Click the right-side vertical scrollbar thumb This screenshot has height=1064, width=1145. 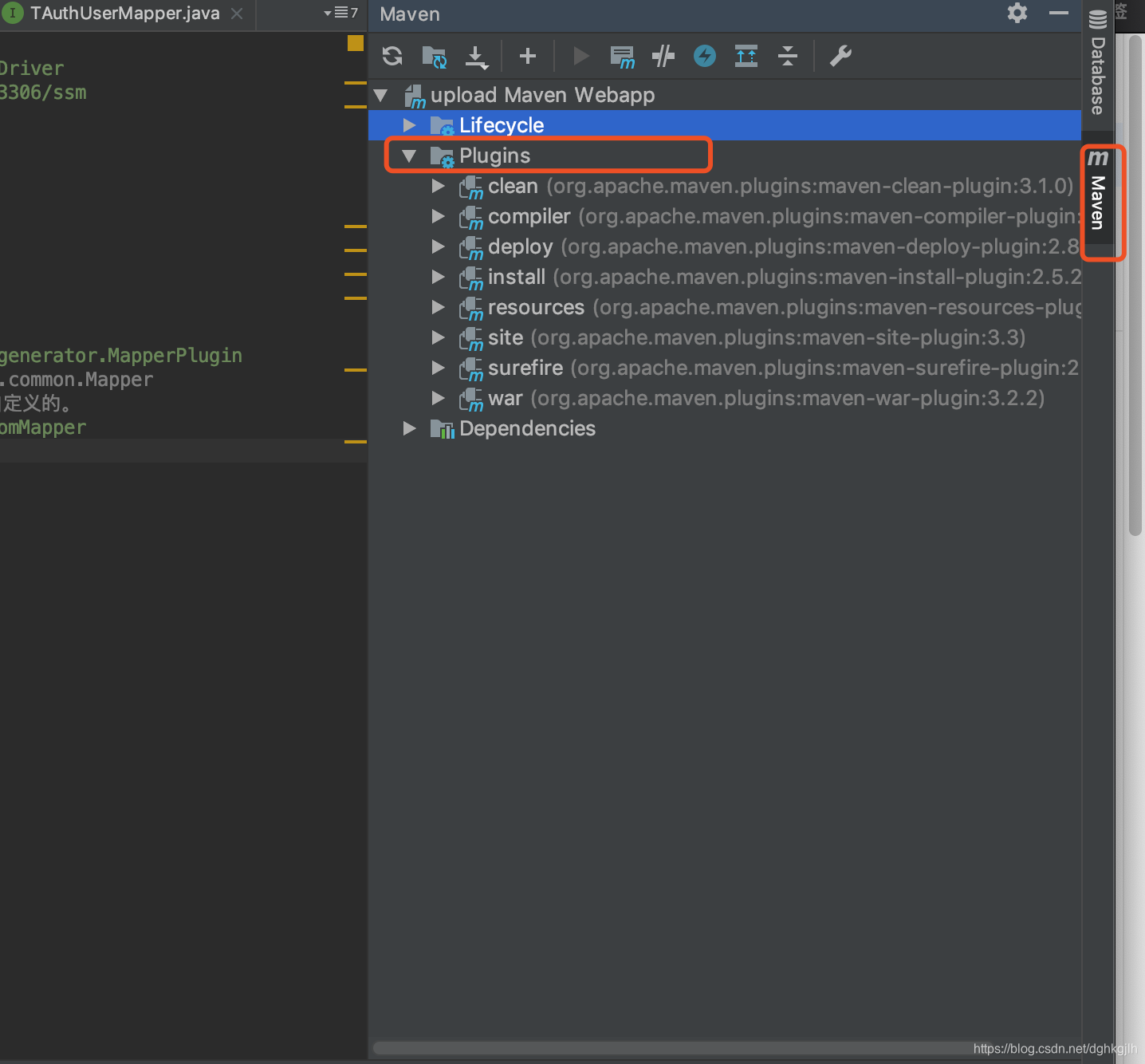coord(1135,286)
